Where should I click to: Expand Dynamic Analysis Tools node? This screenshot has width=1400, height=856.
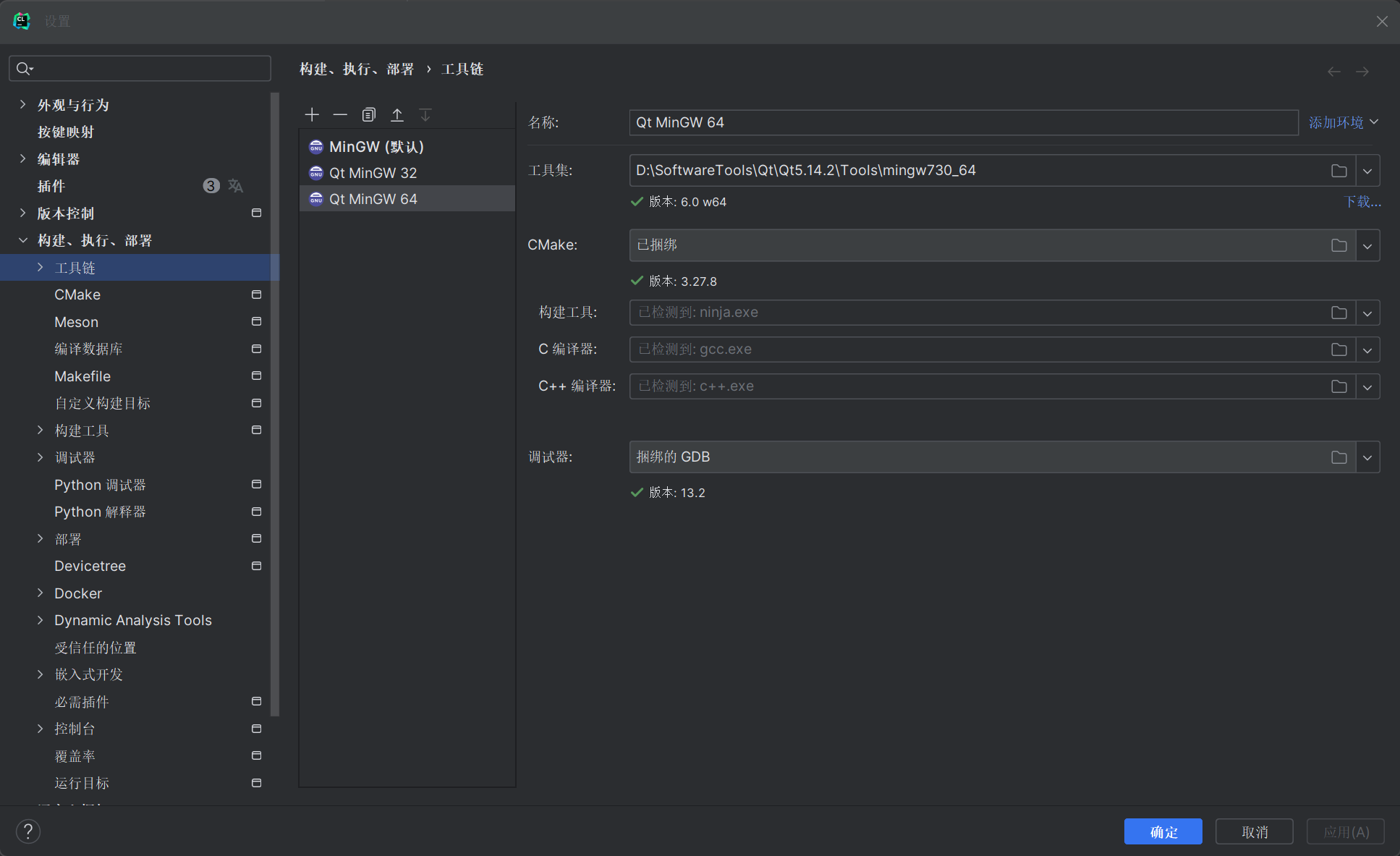[x=40, y=620]
